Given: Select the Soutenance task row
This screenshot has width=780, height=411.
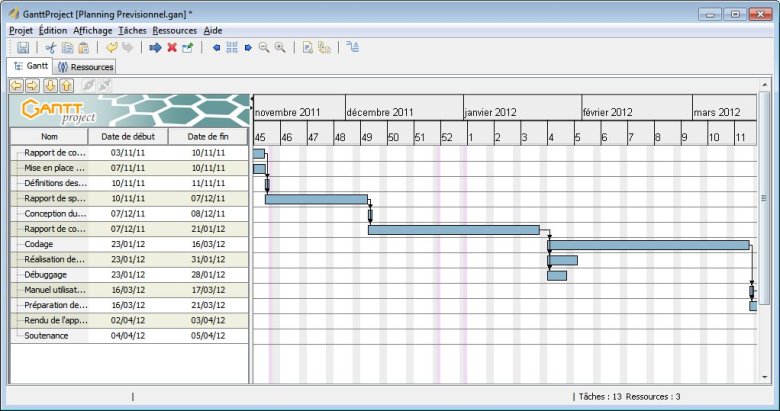Looking at the screenshot, I should coord(129,336).
